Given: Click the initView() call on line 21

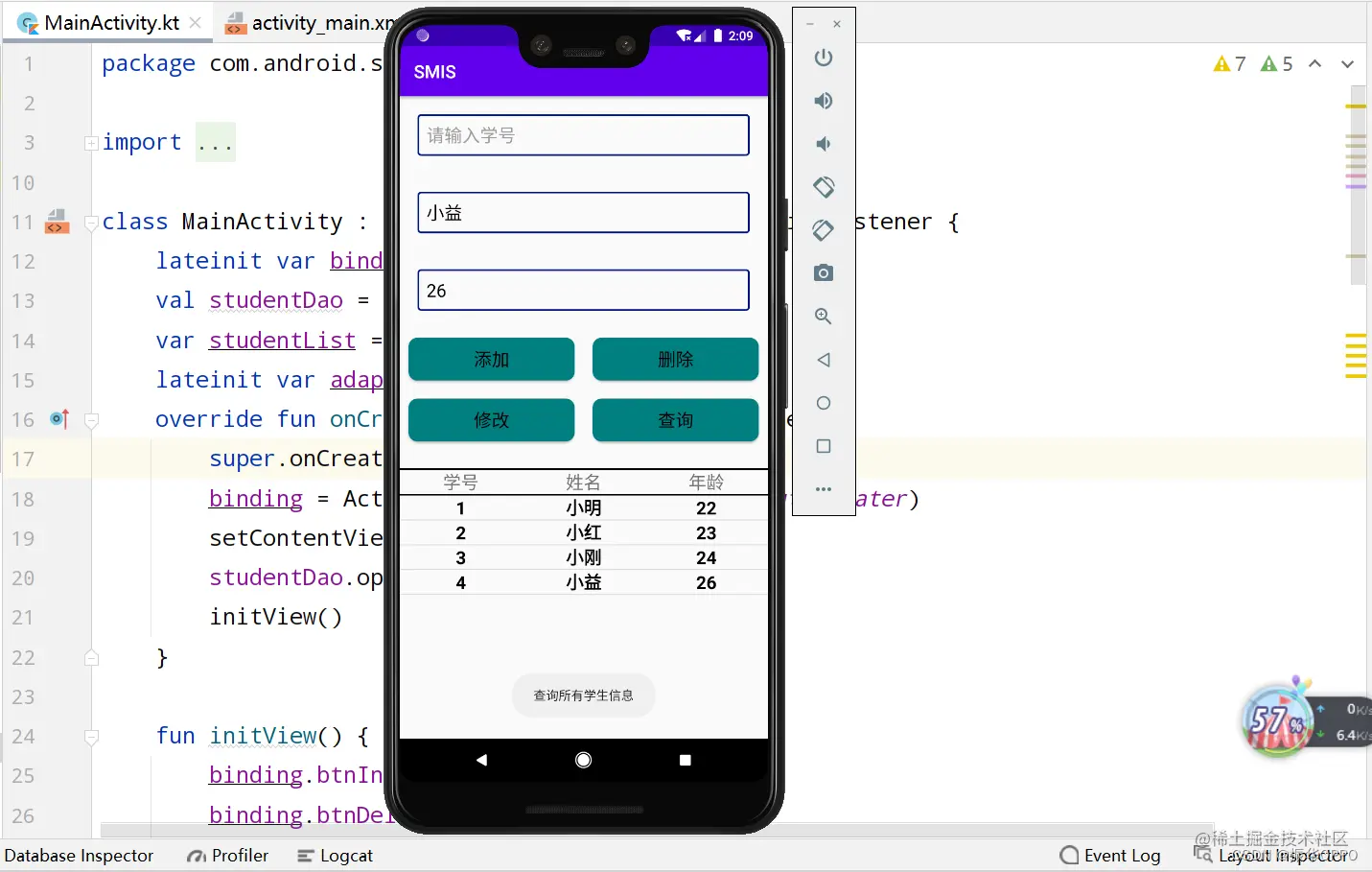Looking at the screenshot, I should coord(276,617).
